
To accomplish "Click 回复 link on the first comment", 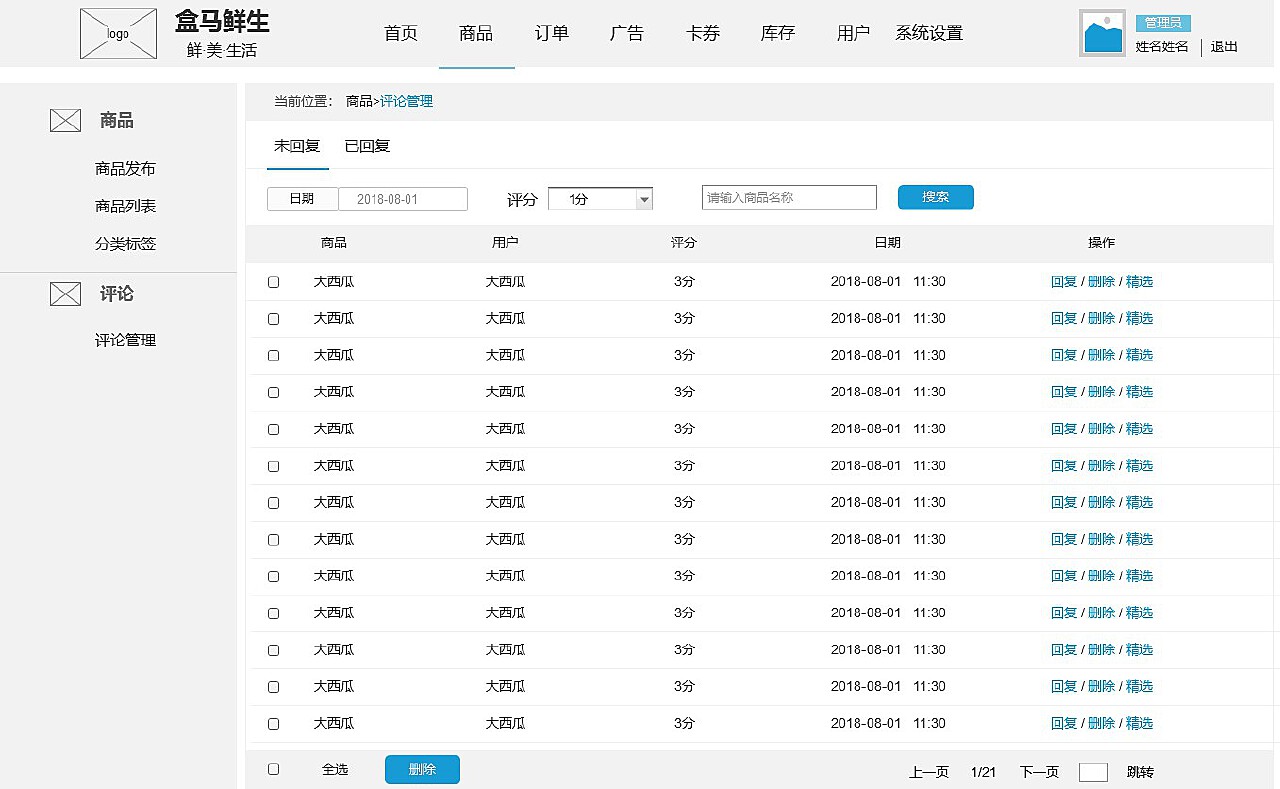I will (x=1064, y=281).
